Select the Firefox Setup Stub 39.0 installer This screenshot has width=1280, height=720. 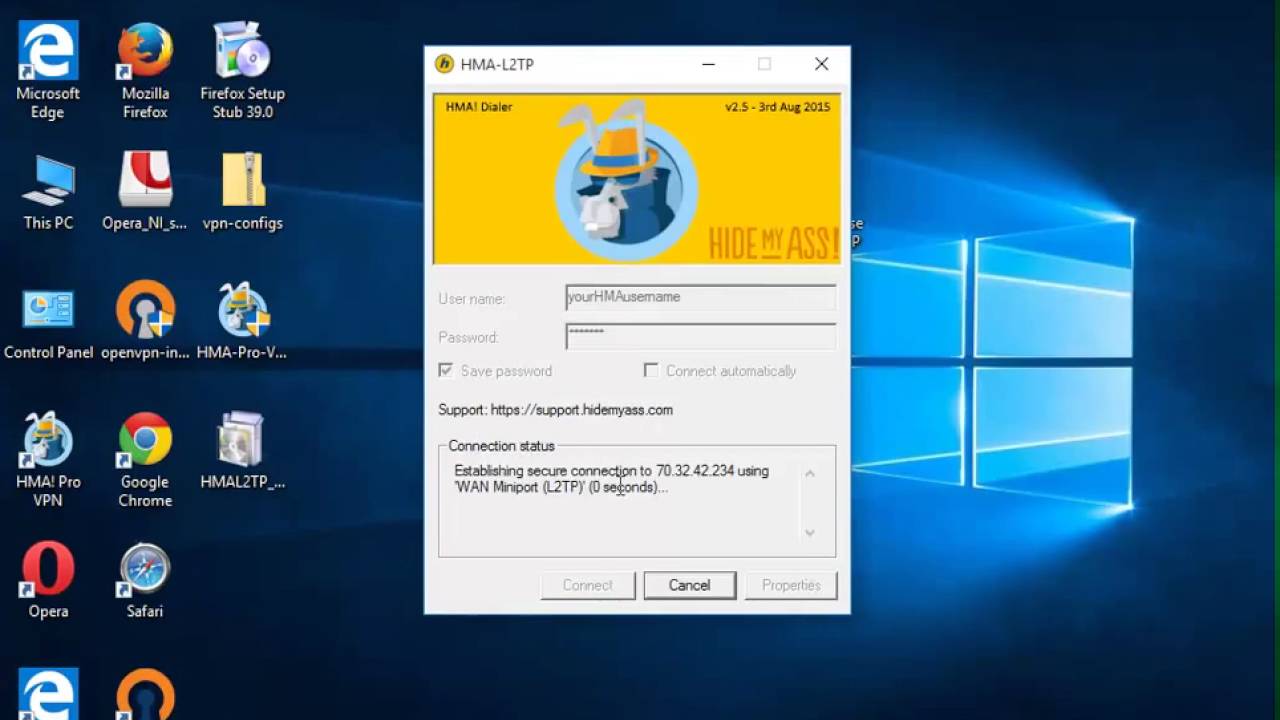(242, 70)
